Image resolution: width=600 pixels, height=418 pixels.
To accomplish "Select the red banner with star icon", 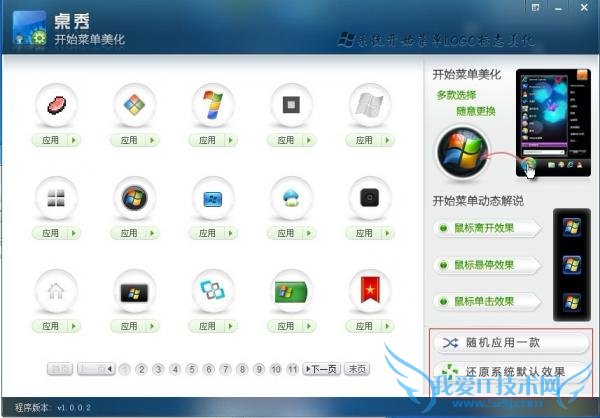I will (x=370, y=291).
